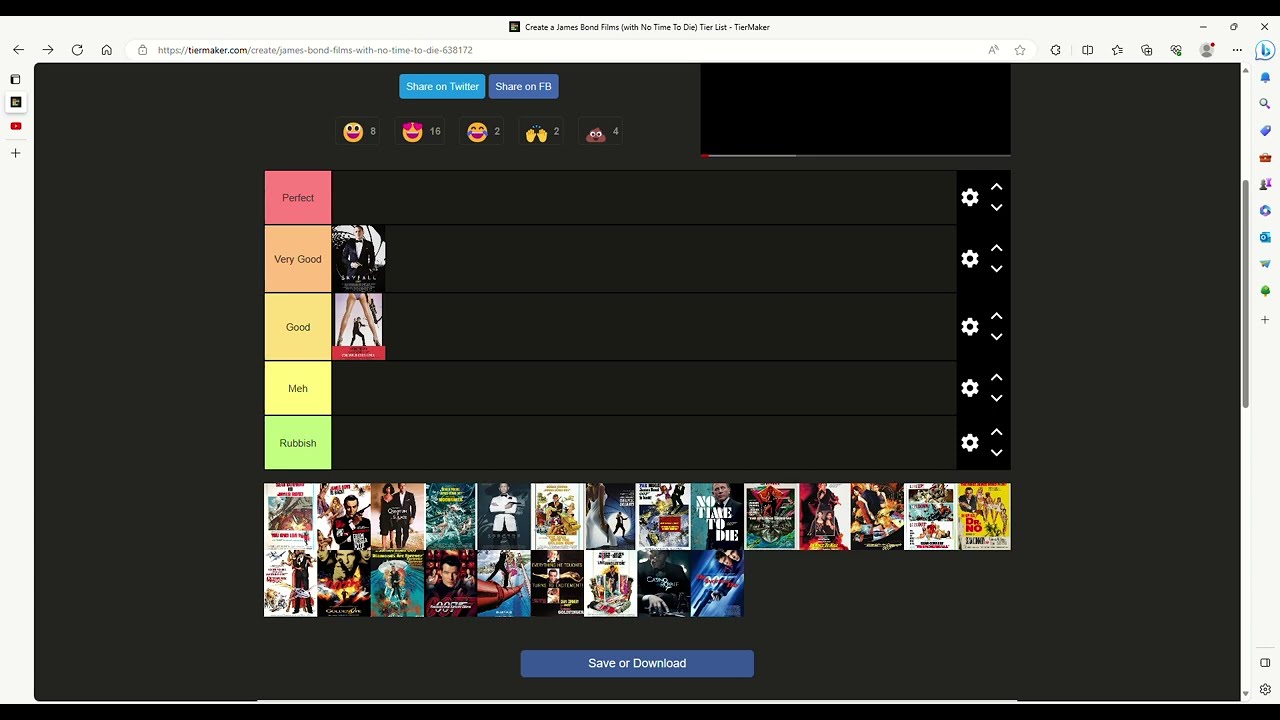Open YouTube vertical tab icon

(x=15, y=126)
